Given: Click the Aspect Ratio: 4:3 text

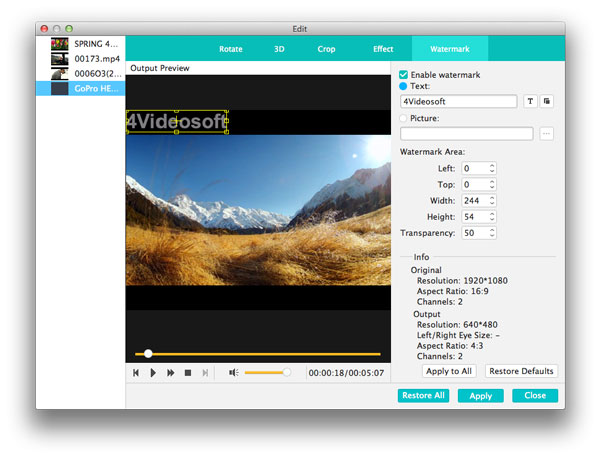Looking at the screenshot, I should point(450,346).
